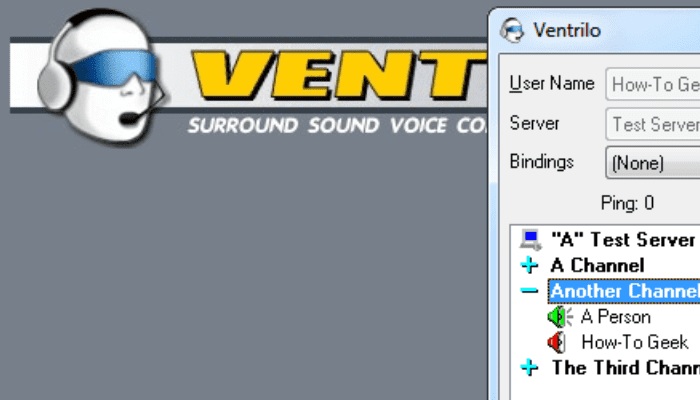
Task: Click the Ping: 0 status text
Action: click(x=628, y=203)
